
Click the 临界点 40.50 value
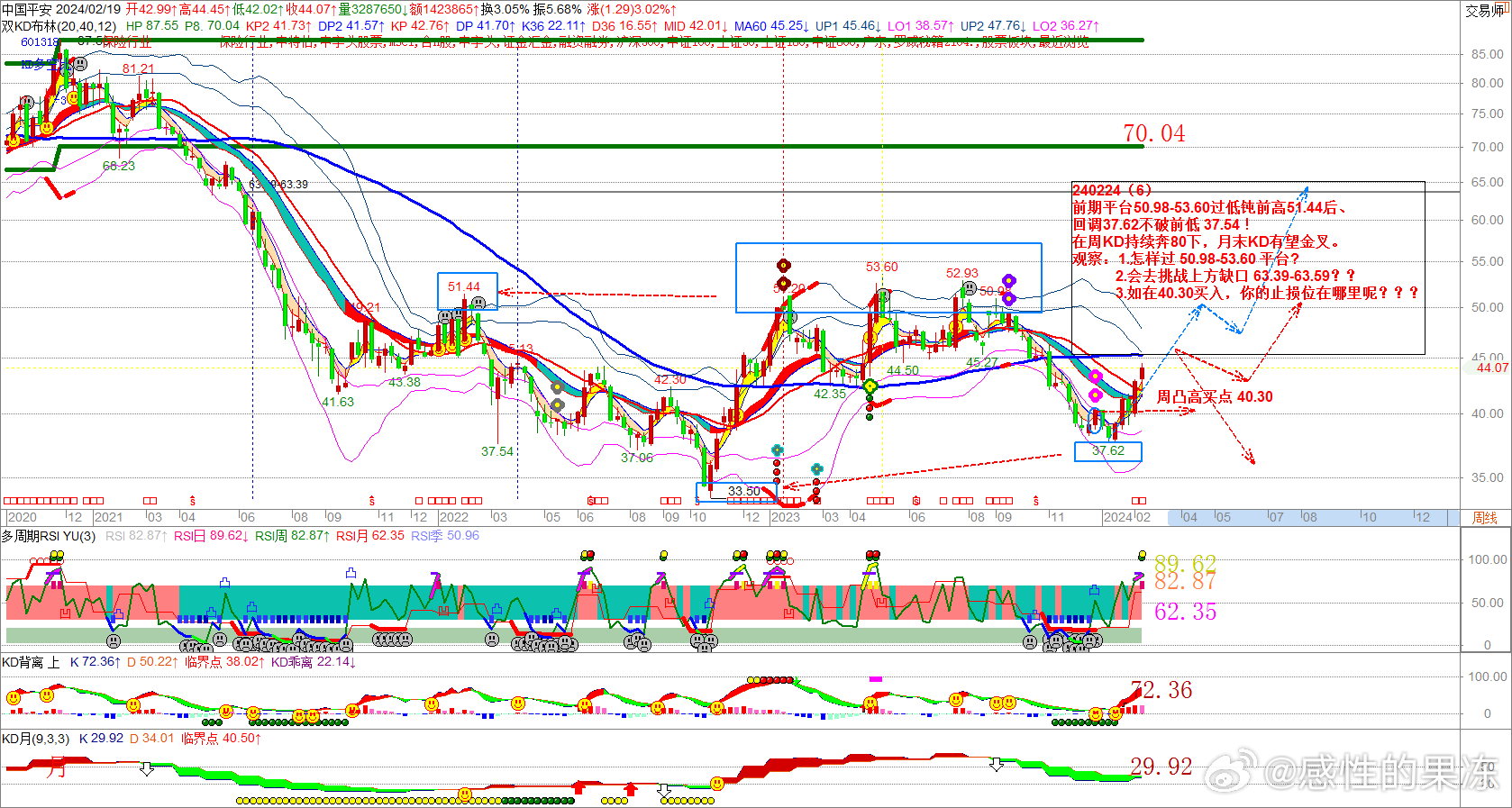coord(222,739)
